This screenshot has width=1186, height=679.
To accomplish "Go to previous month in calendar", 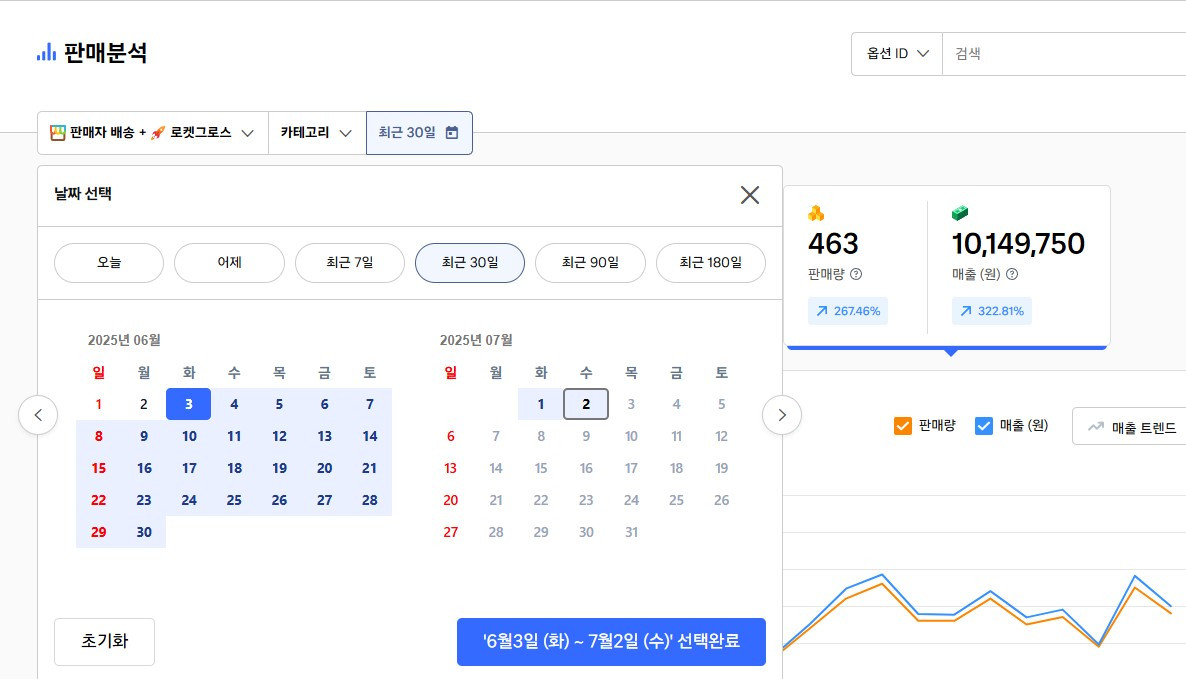I will click(x=38, y=414).
